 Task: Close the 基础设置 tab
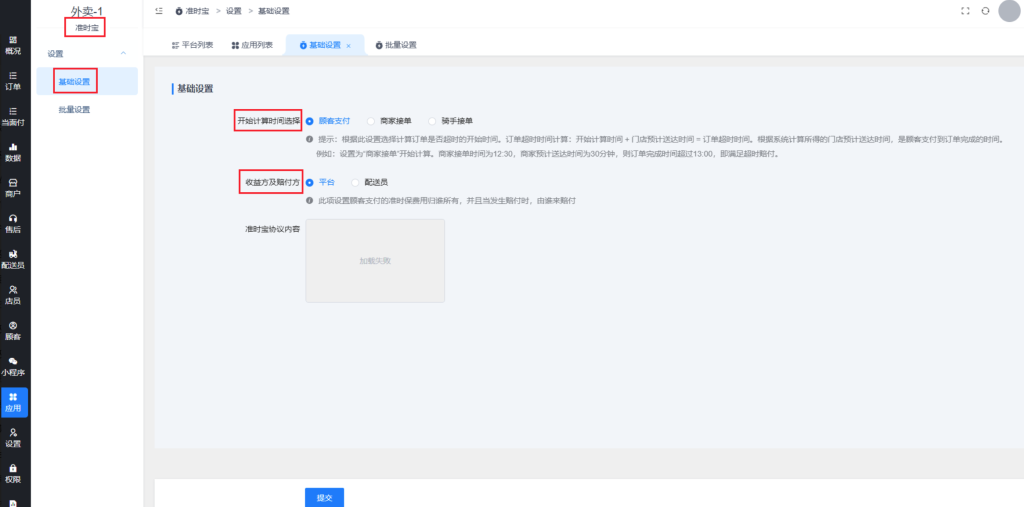point(349,46)
